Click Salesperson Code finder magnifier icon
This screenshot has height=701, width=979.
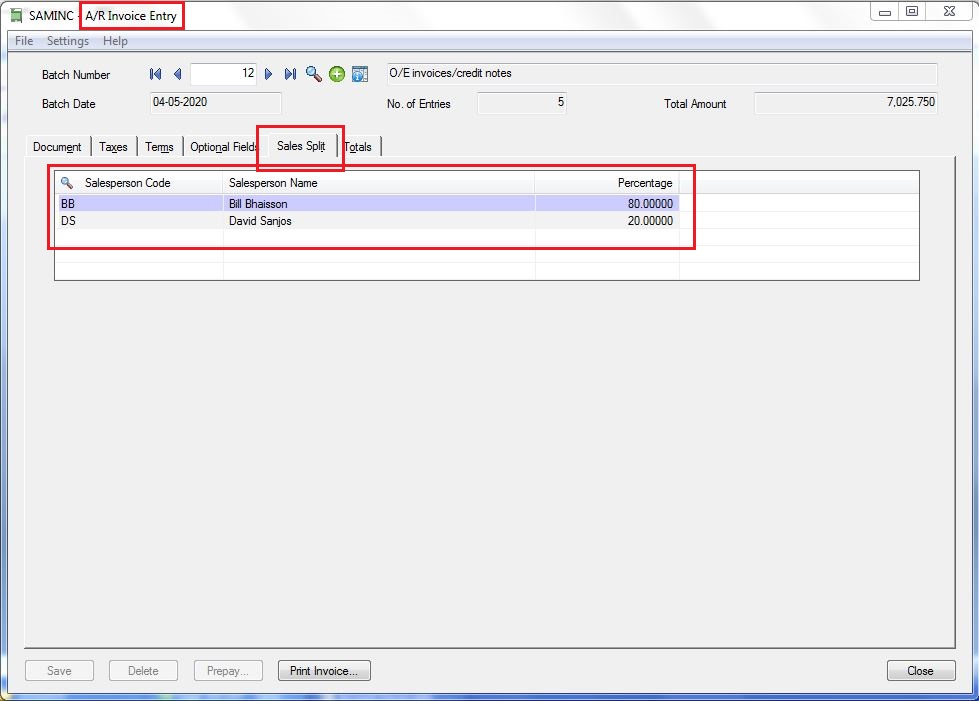point(67,183)
